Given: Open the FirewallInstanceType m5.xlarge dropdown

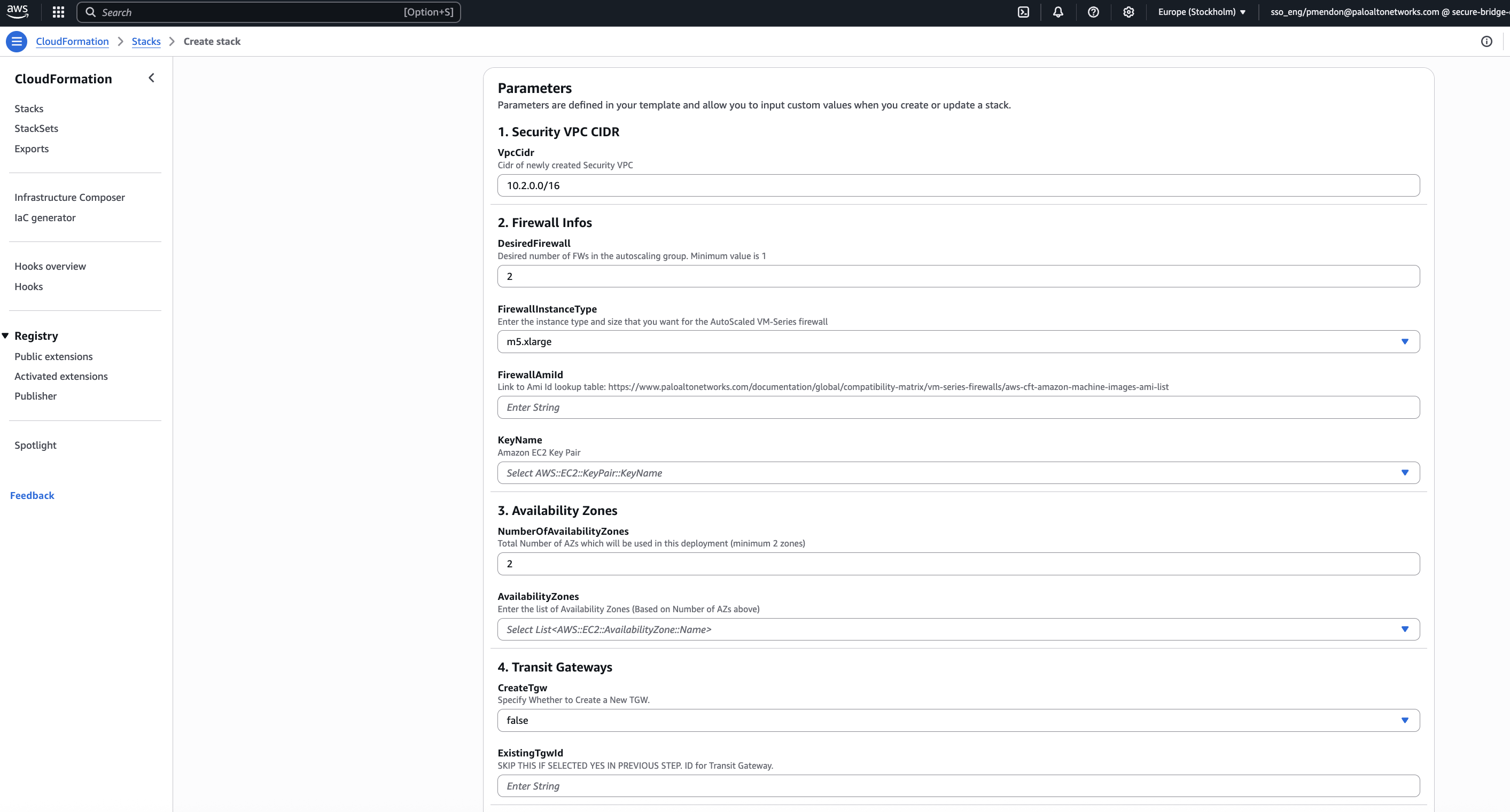Looking at the screenshot, I should pyautogui.click(x=958, y=341).
